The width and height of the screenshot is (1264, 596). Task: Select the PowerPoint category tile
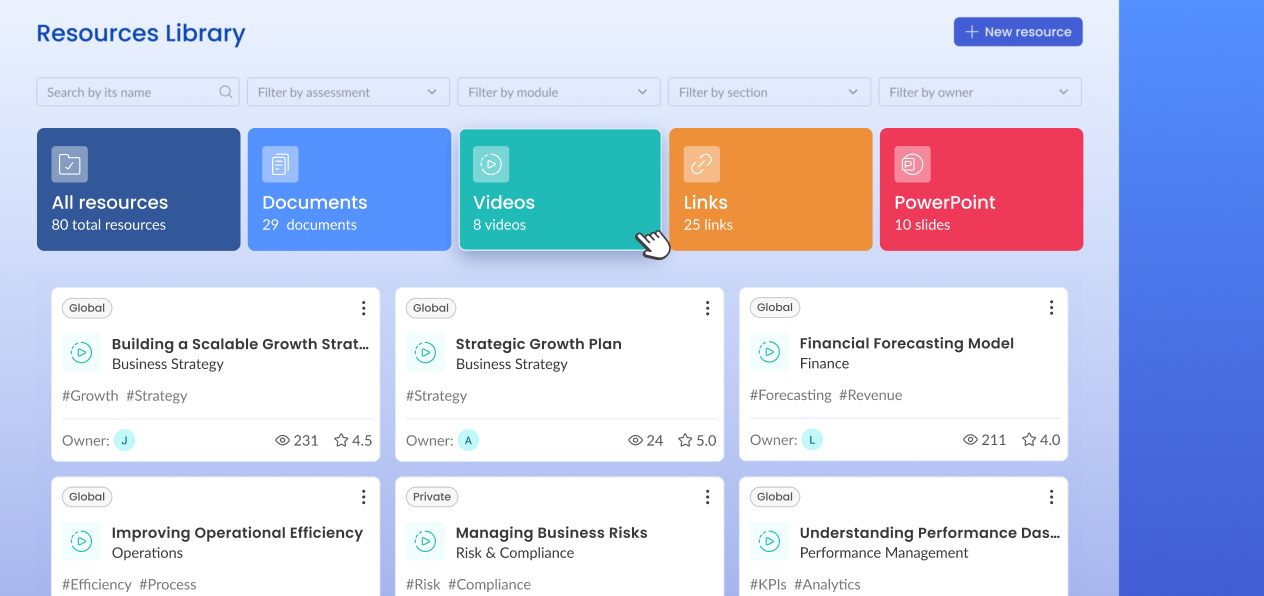click(981, 189)
